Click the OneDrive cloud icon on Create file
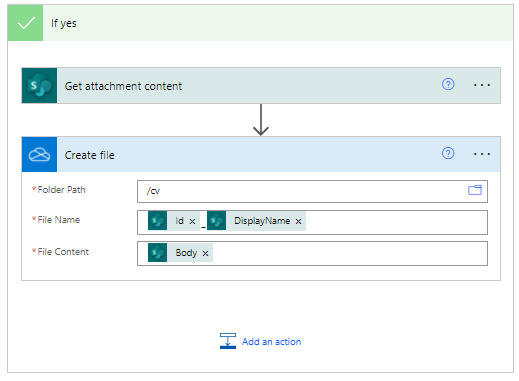This screenshot has width=519, height=381. click(x=39, y=154)
